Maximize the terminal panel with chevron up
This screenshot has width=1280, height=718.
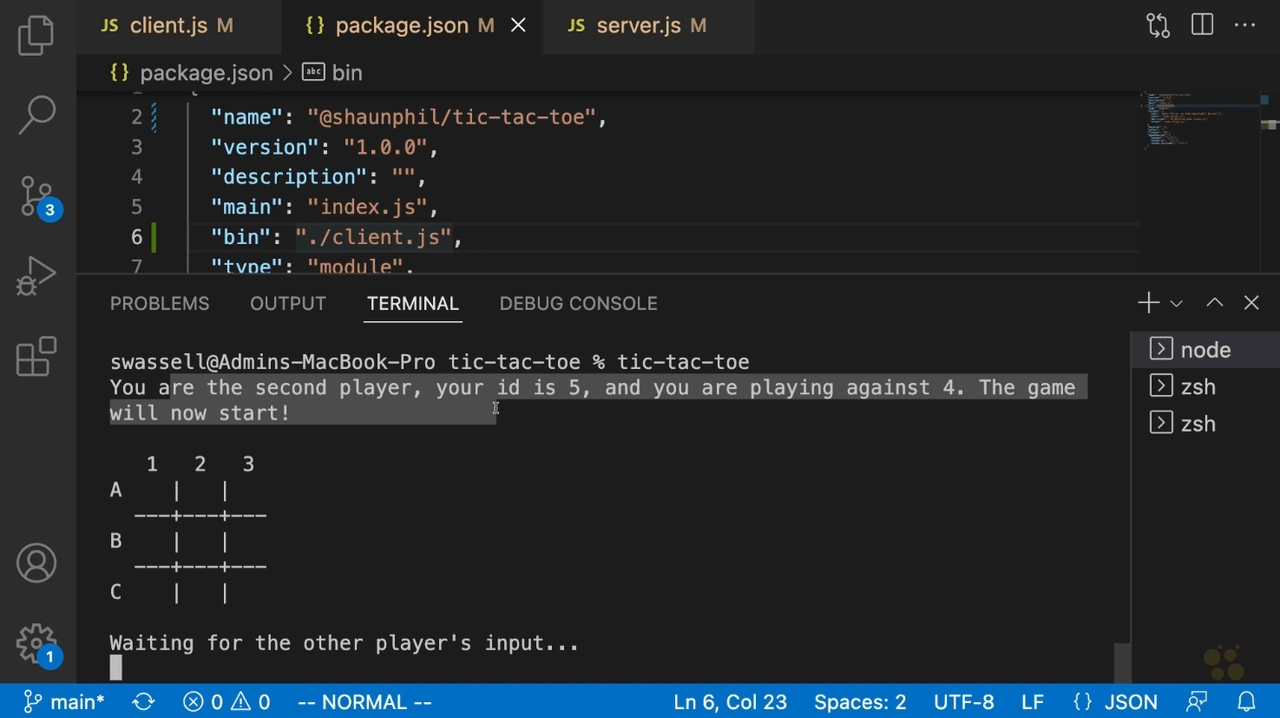1214,303
